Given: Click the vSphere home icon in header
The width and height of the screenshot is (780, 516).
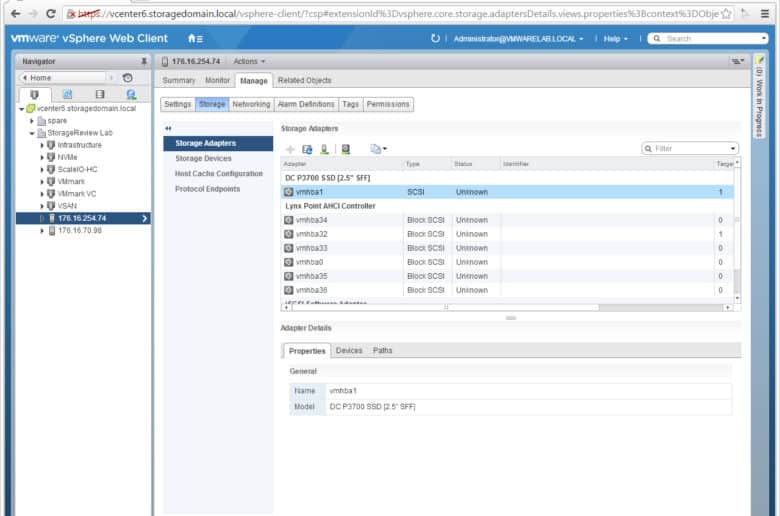Looking at the screenshot, I should tap(195, 38).
